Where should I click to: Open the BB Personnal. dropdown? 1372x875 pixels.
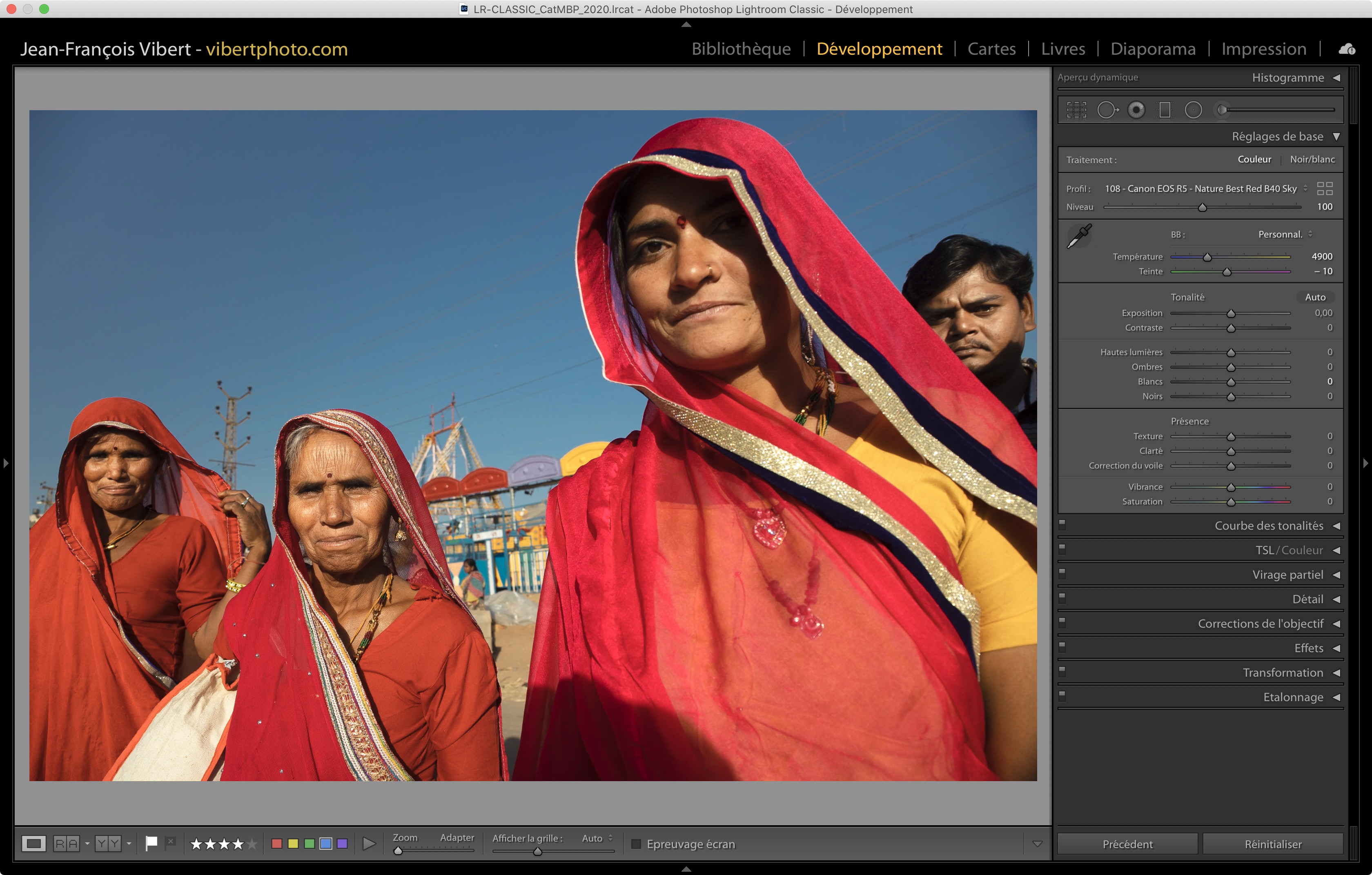click(1285, 235)
